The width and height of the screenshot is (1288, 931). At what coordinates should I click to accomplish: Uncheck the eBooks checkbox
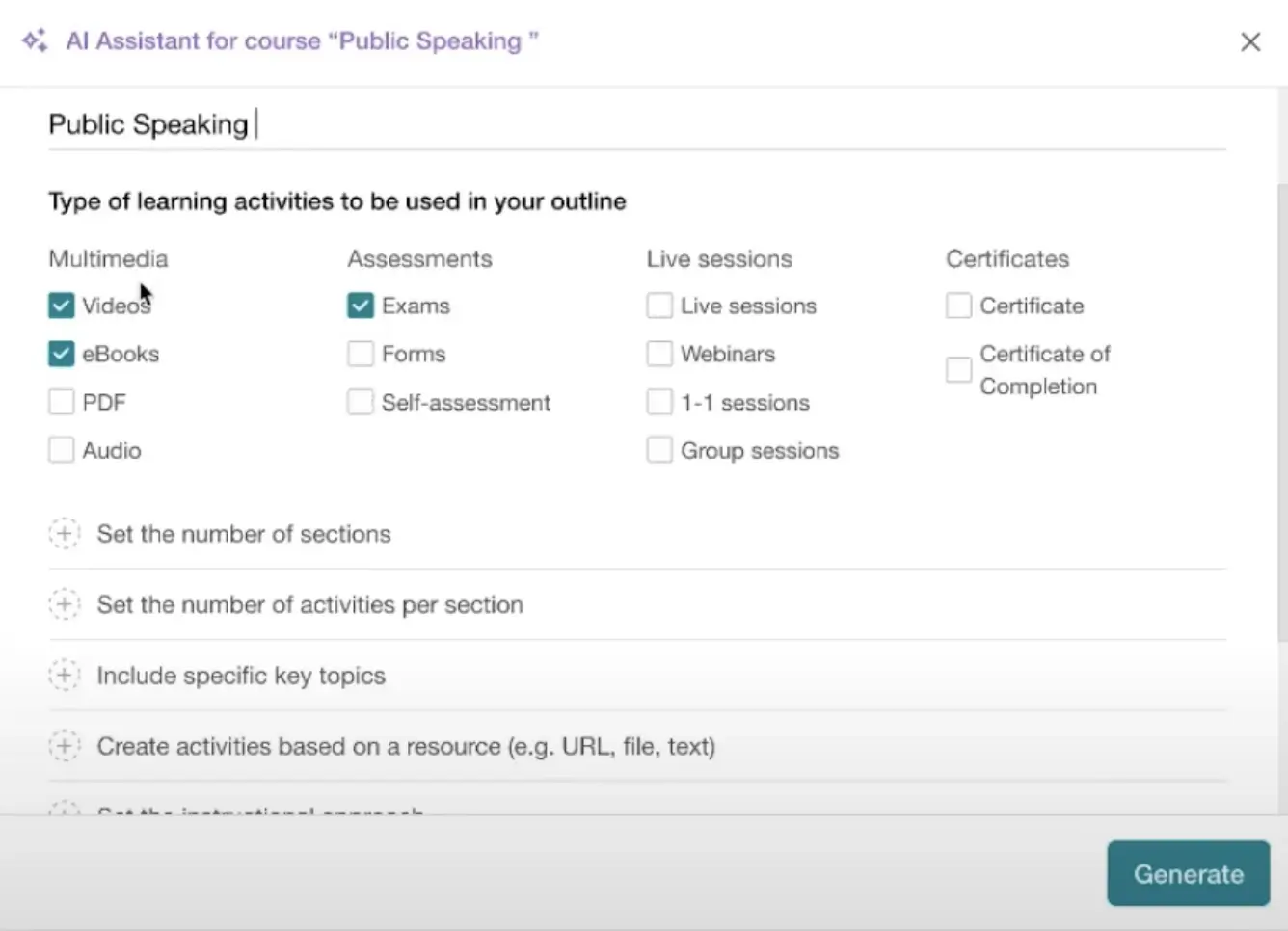[x=62, y=354]
